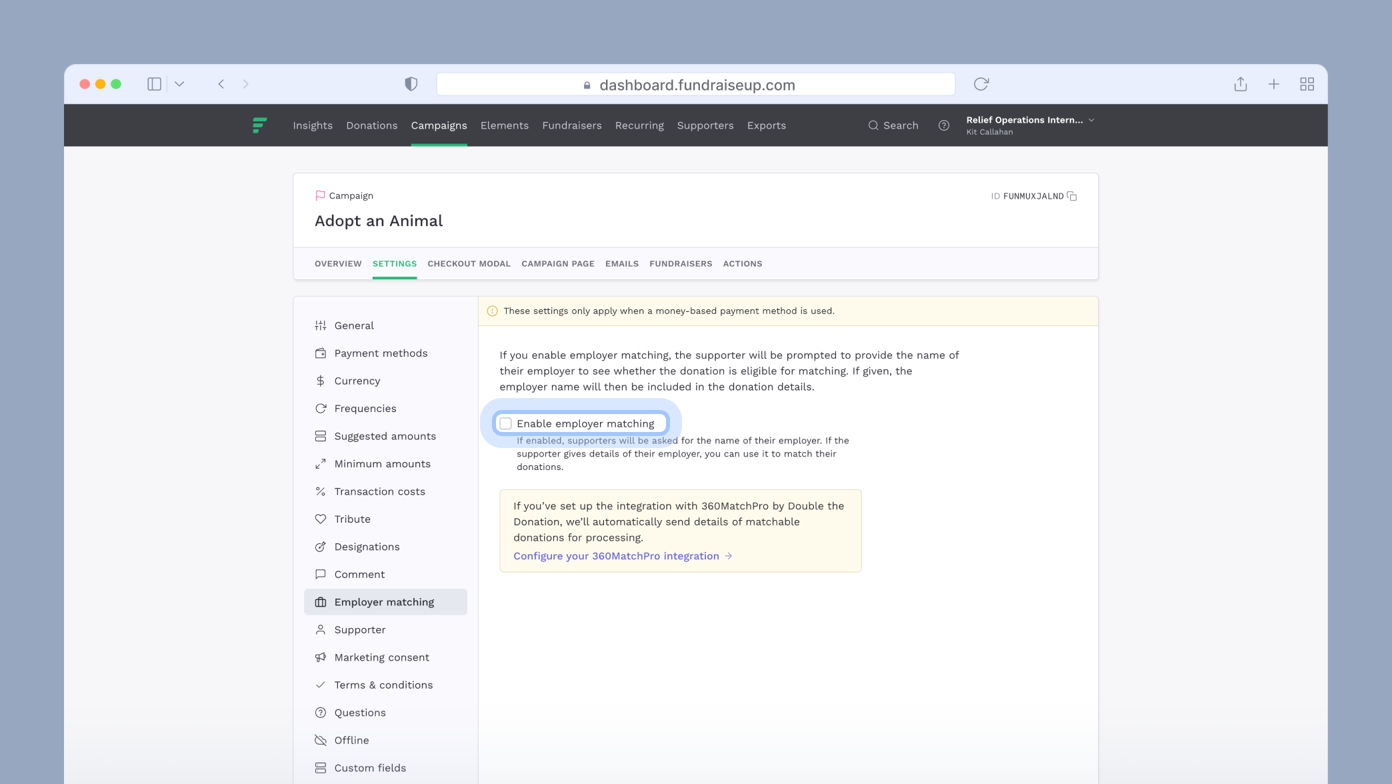Enable the employer matching checkbox
This screenshot has width=1392, height=784.
pyautogui.click(x=504, y=423)
